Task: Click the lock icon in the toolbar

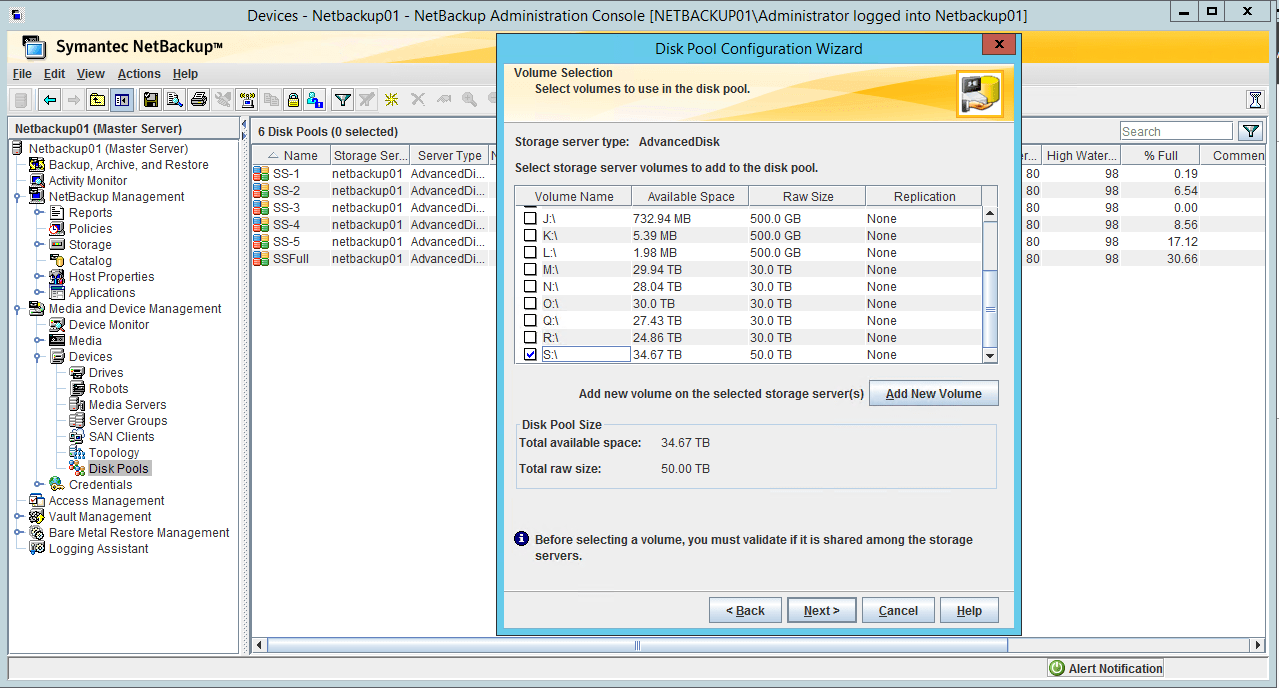Action: coord(291,99)
